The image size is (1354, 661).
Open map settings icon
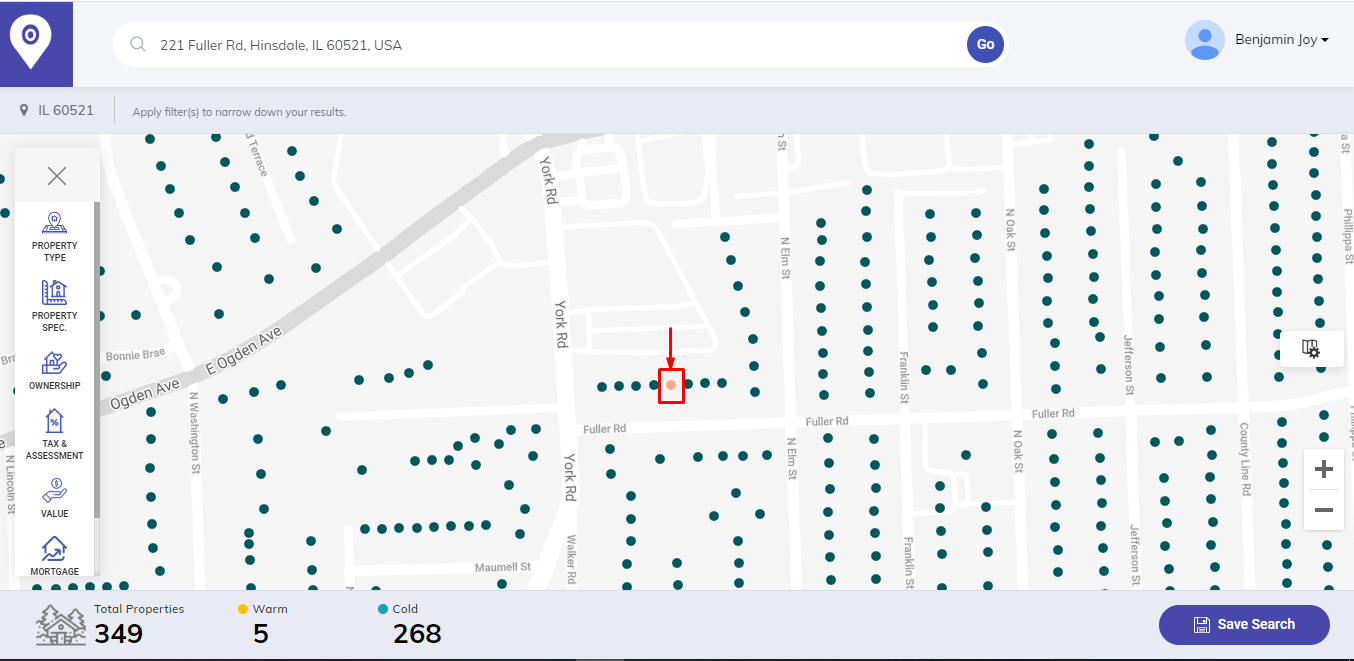coord(1311,348)
